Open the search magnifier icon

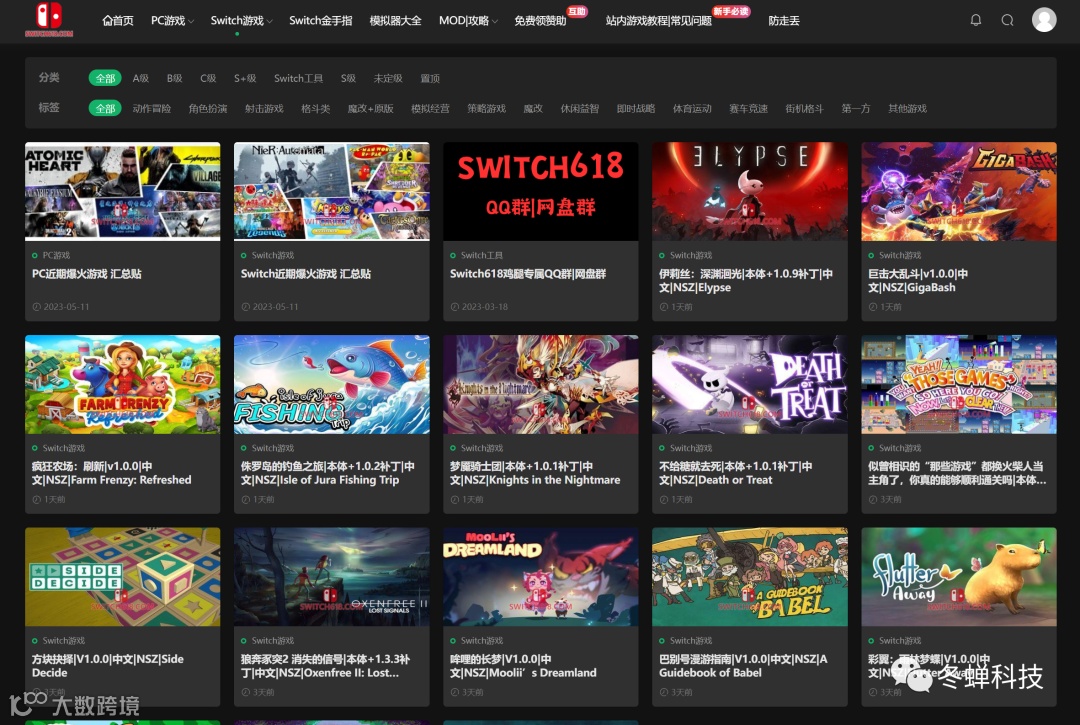(1007, 20)
